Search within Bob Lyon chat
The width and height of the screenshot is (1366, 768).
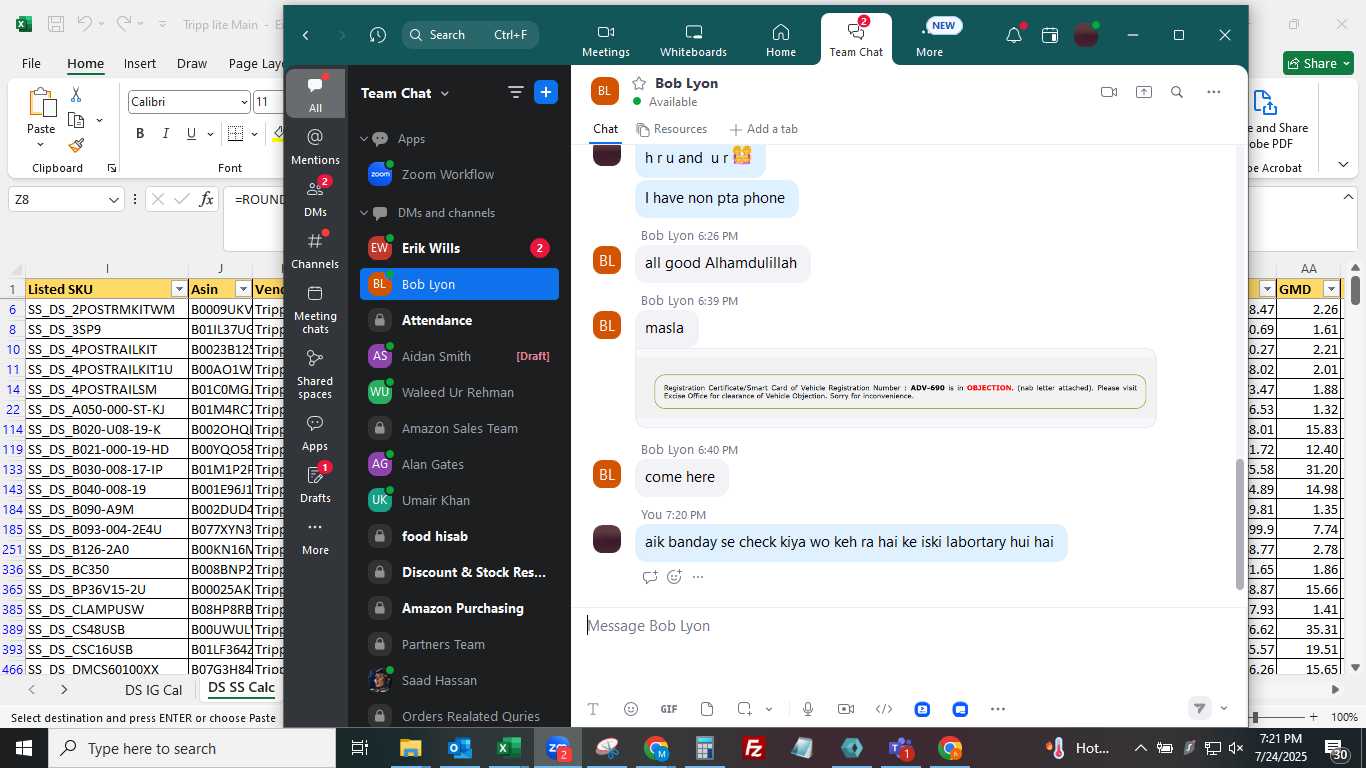pyautogui.click(x=1177, y=92)
